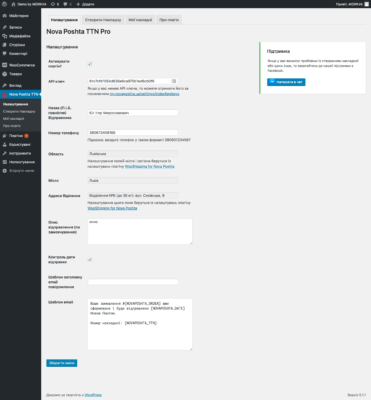This screenshot has width=371, height=400.
Task: Click the plus Додати (add new) item
Action: pos(85,4)
